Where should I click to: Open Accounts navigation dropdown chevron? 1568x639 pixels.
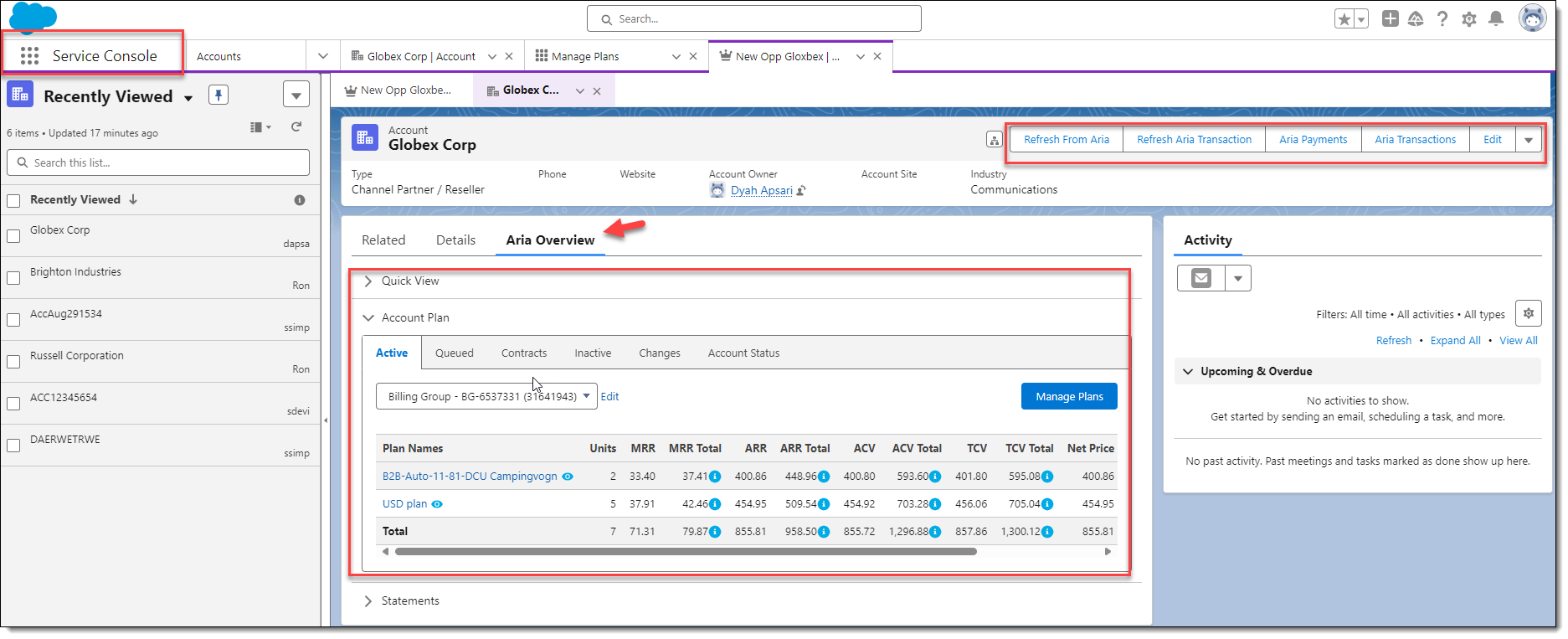[323, 56]
